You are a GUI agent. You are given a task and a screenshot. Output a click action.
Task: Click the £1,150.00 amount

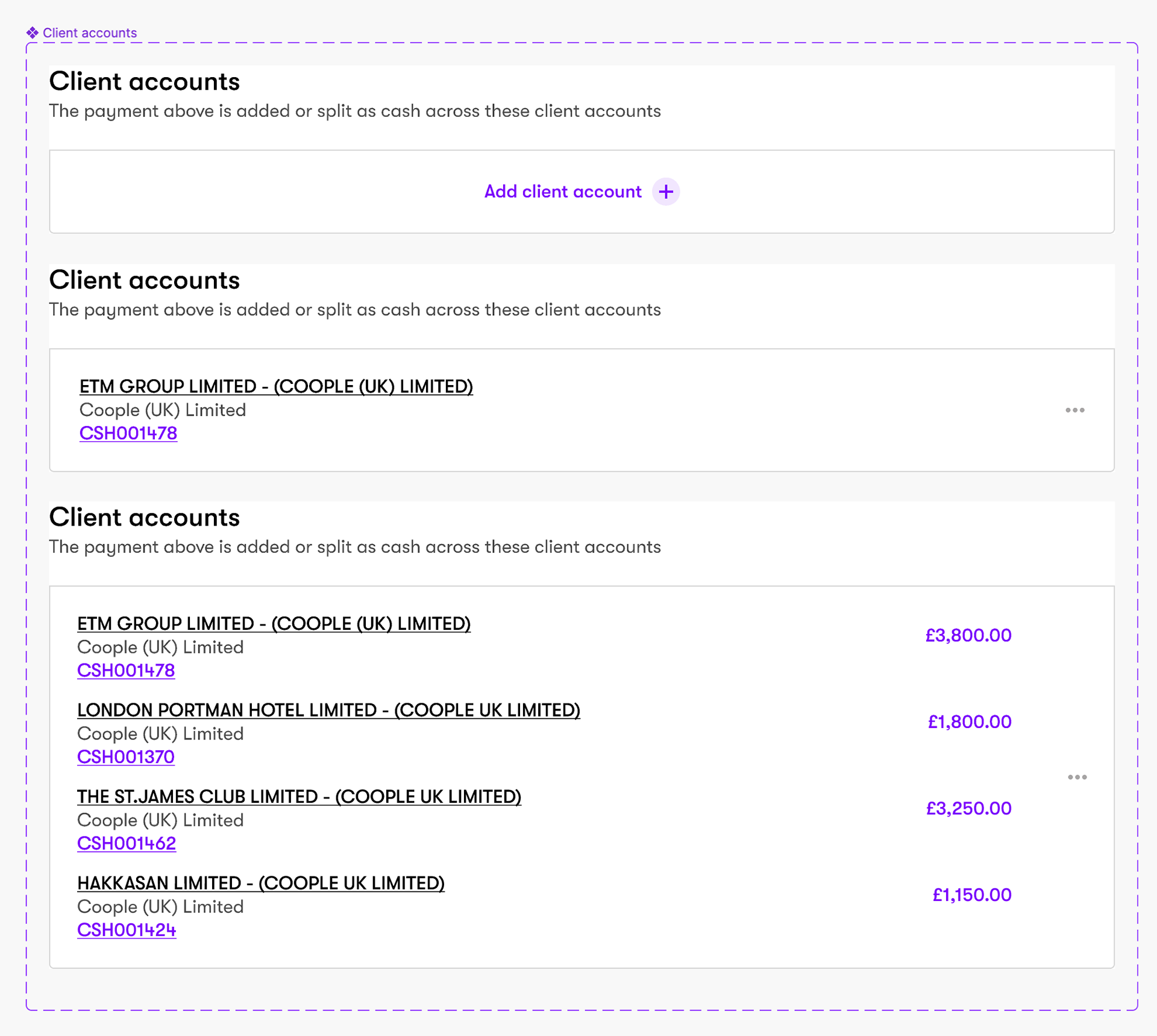point(972,894)
